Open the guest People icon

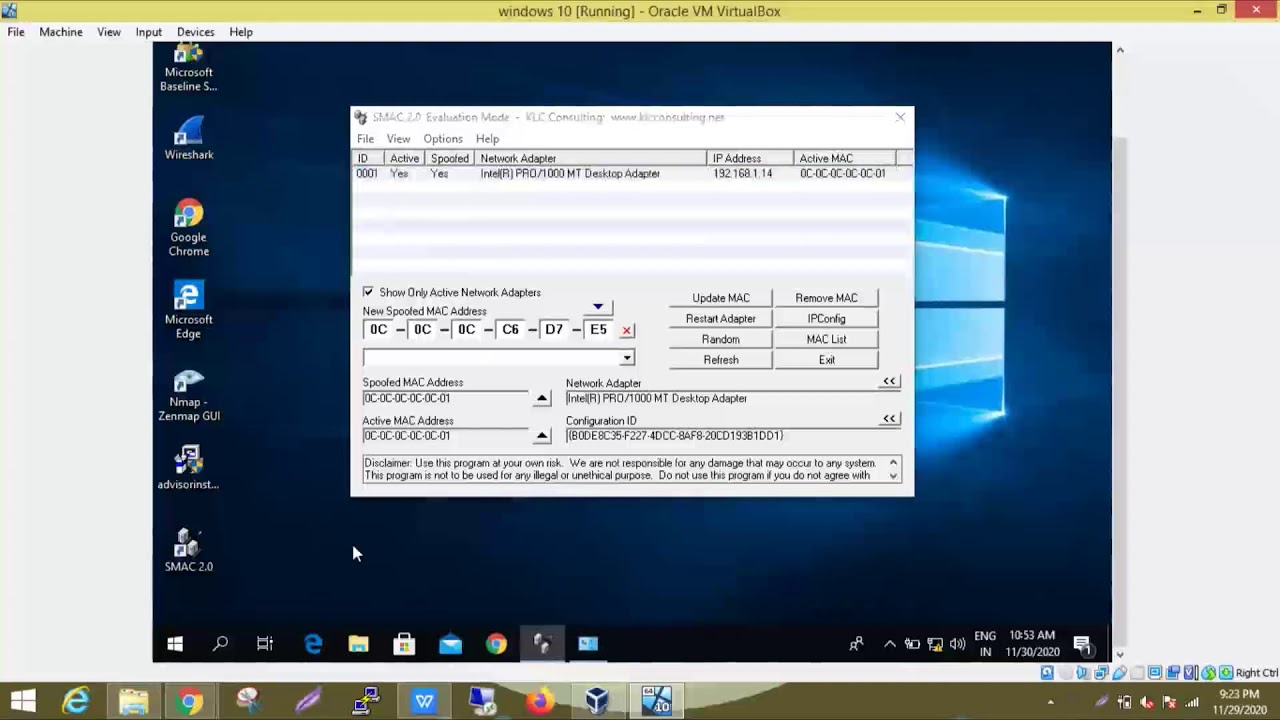click(856, 644)
